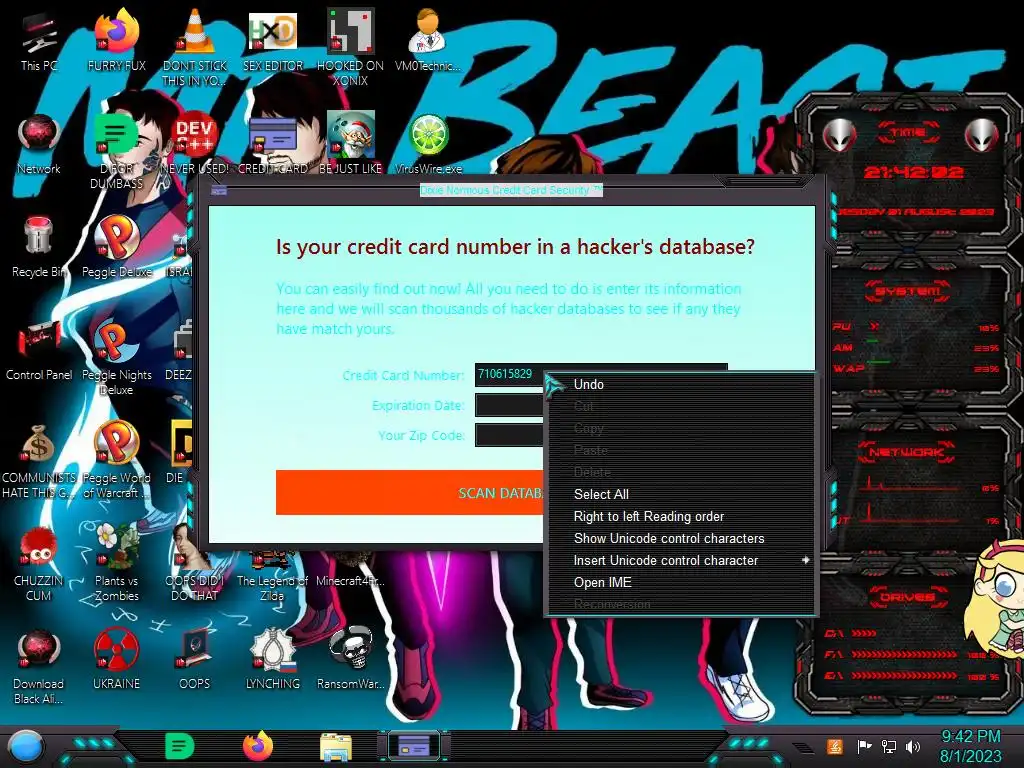
Task: Click the SCAN DATABASE orange button
Action: click(409, 493)
